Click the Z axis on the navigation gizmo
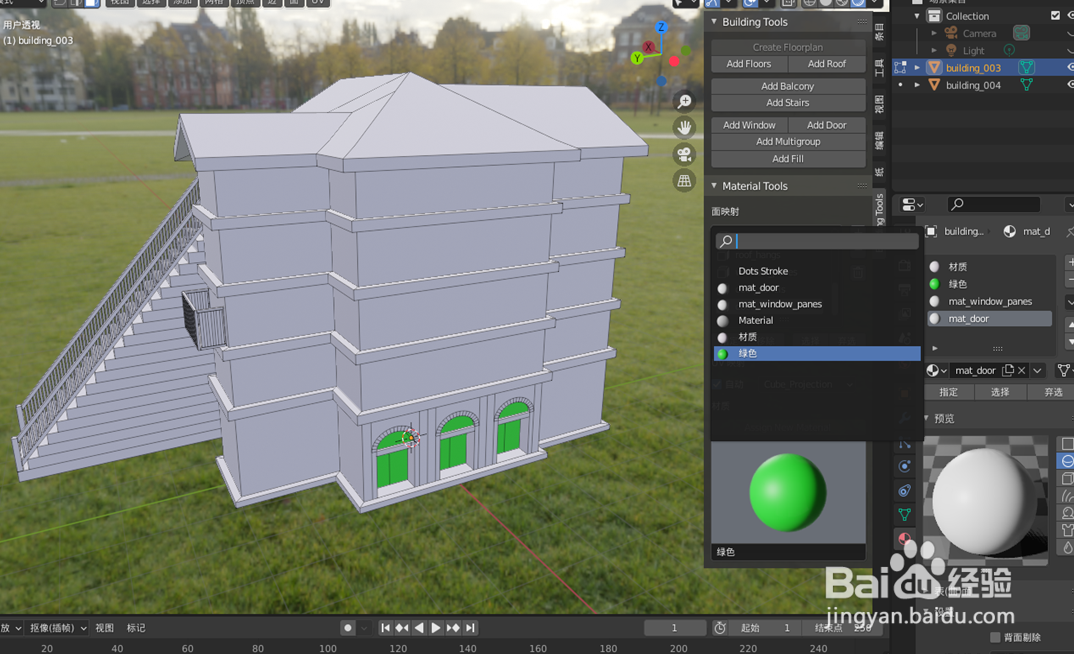This screenshot has width=1074, height=654. pos(659,27)
